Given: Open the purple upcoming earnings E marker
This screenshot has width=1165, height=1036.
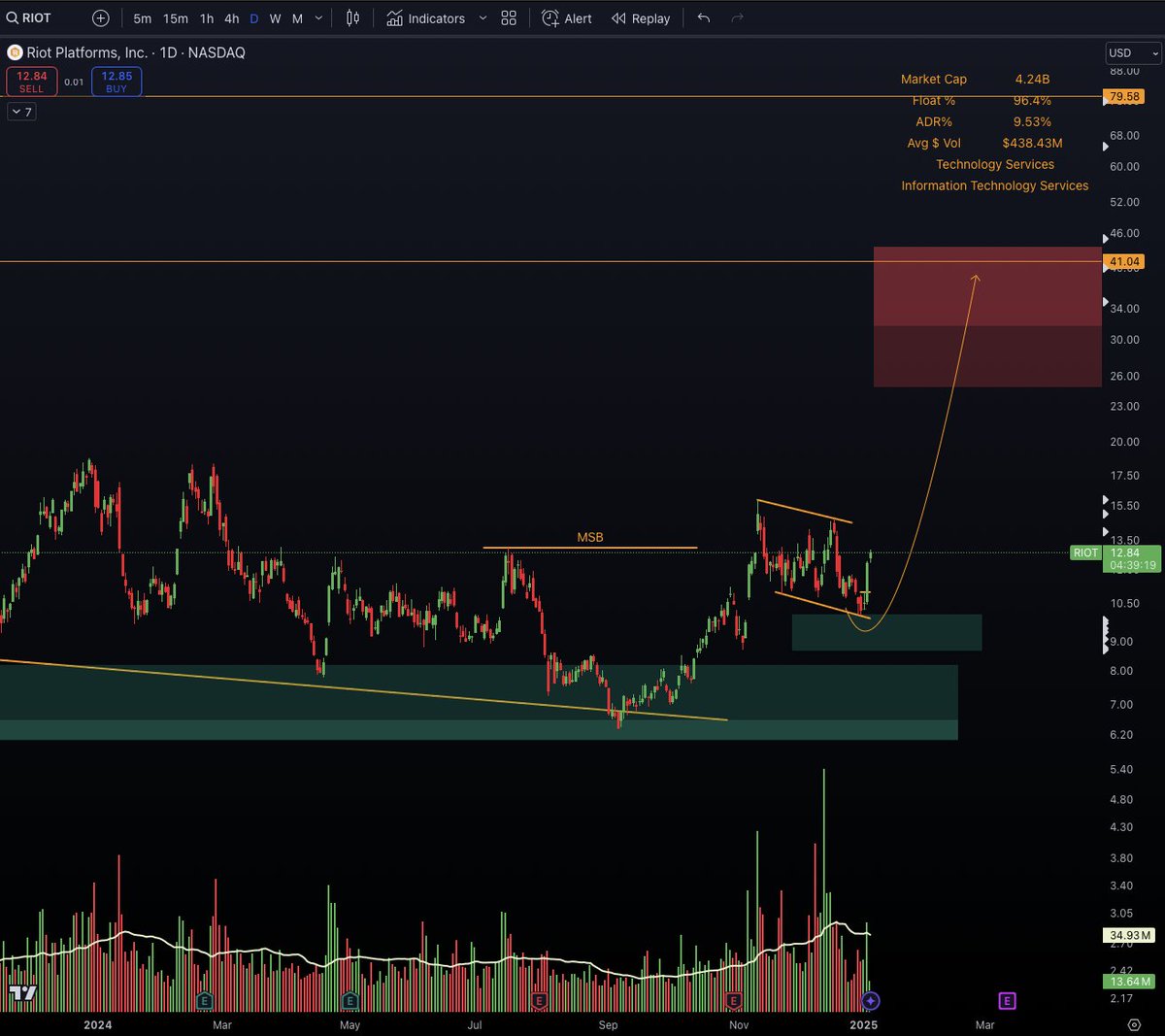Looking at the screenshot, I should pyautogui.click(x=1007, y=1000).
